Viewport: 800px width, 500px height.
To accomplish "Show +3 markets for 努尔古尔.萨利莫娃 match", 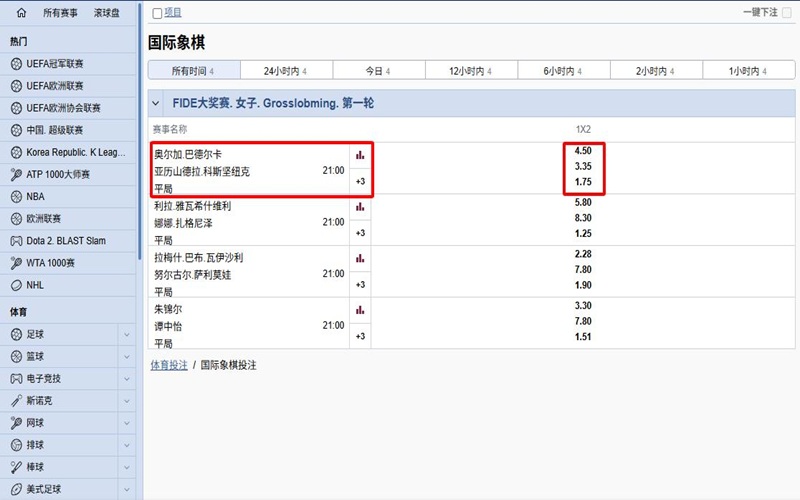I will (x=360, y=284).
